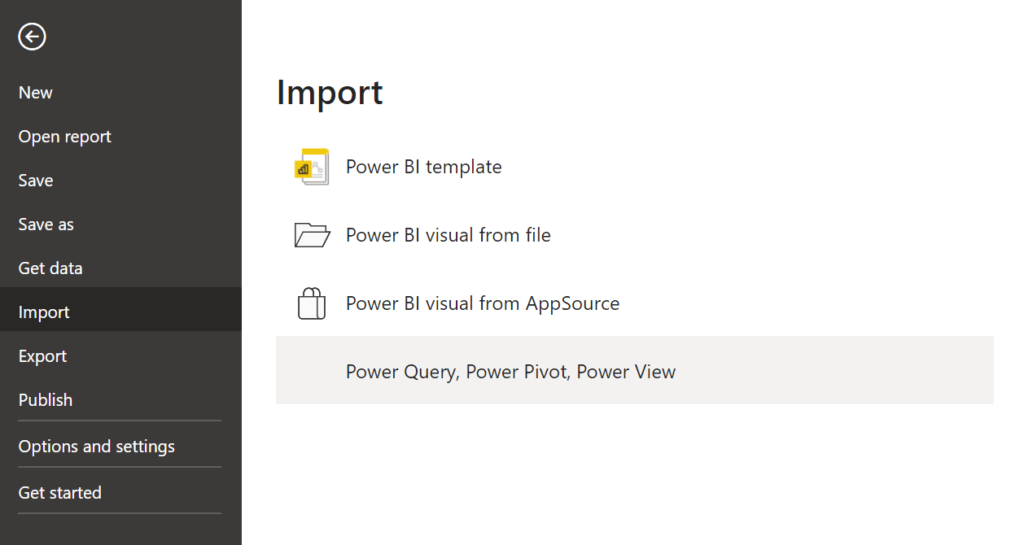Open the Save as option
Screen dimensions: 1024x545
(46, 225)
